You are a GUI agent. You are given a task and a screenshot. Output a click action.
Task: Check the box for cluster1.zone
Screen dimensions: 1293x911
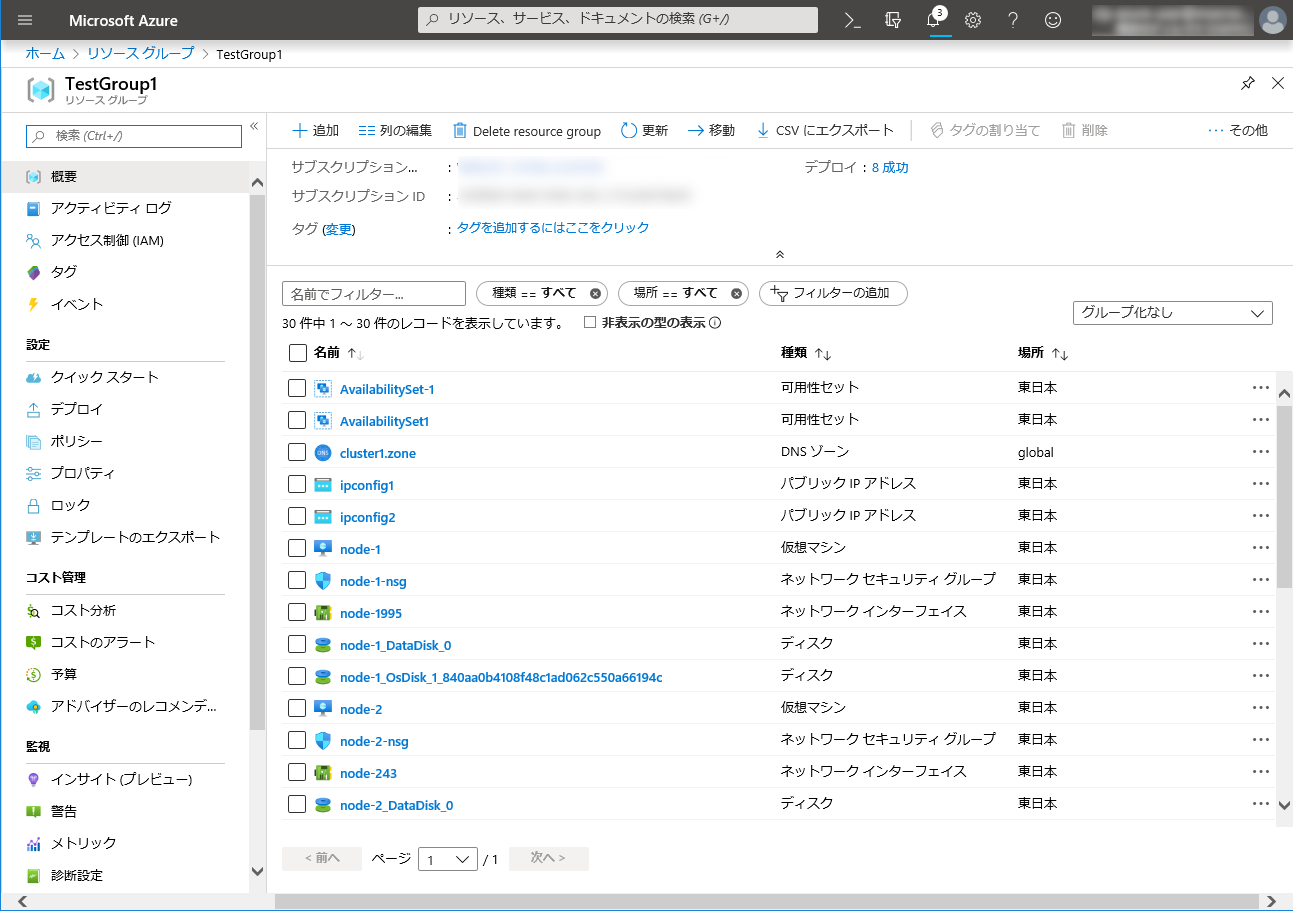297,452
